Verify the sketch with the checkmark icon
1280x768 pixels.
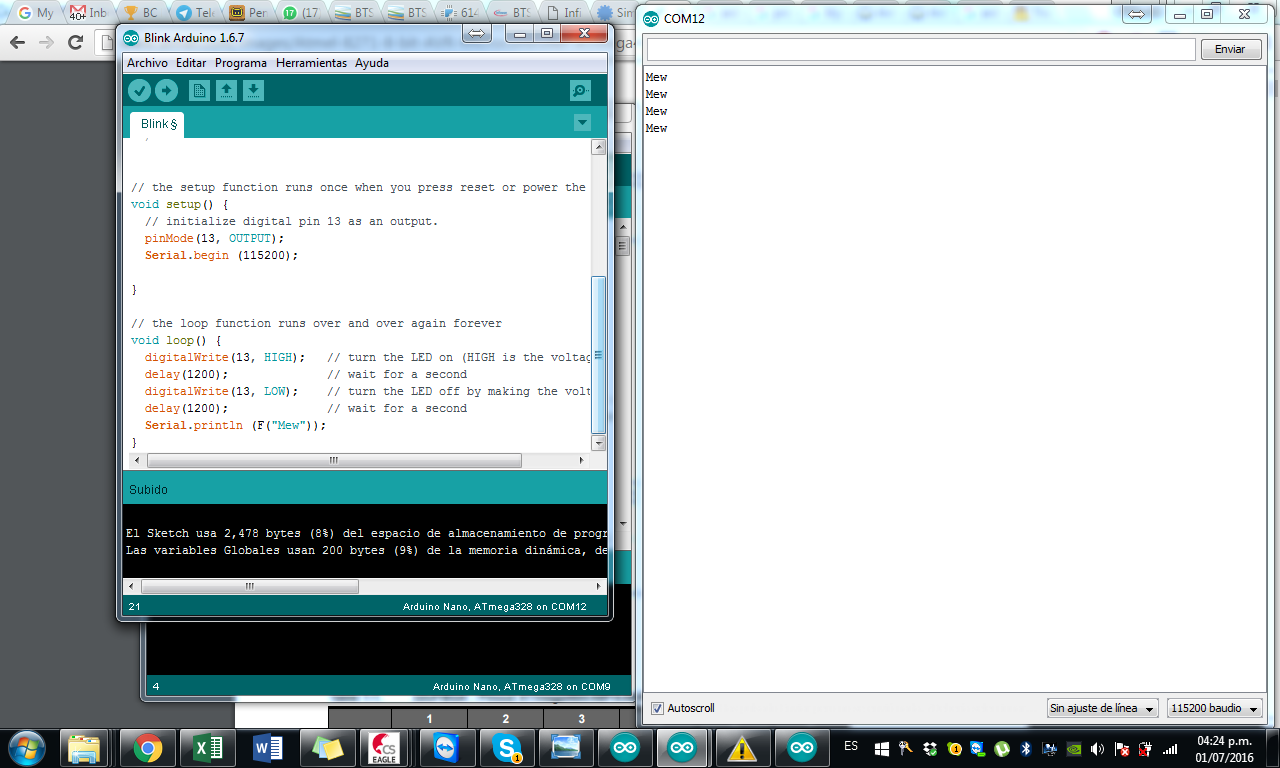(x=140, y=90)
